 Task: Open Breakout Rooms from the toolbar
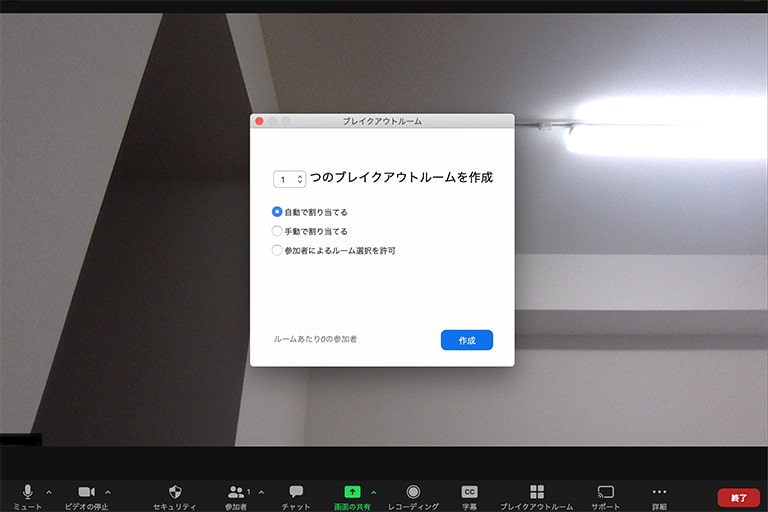tap(537, 496)
